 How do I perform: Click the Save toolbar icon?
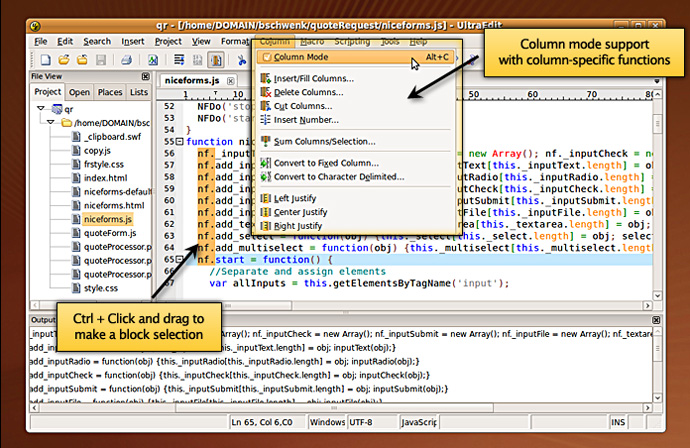click(x=103, y=61)
